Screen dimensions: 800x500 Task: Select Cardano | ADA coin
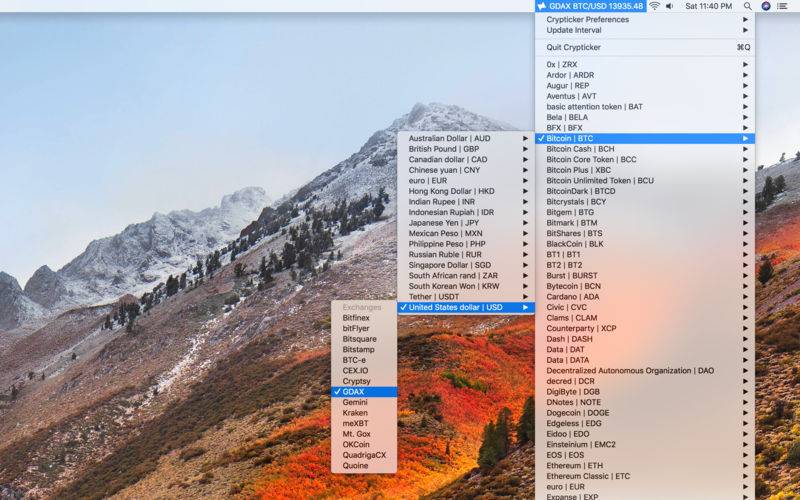(x=645, y=296)
